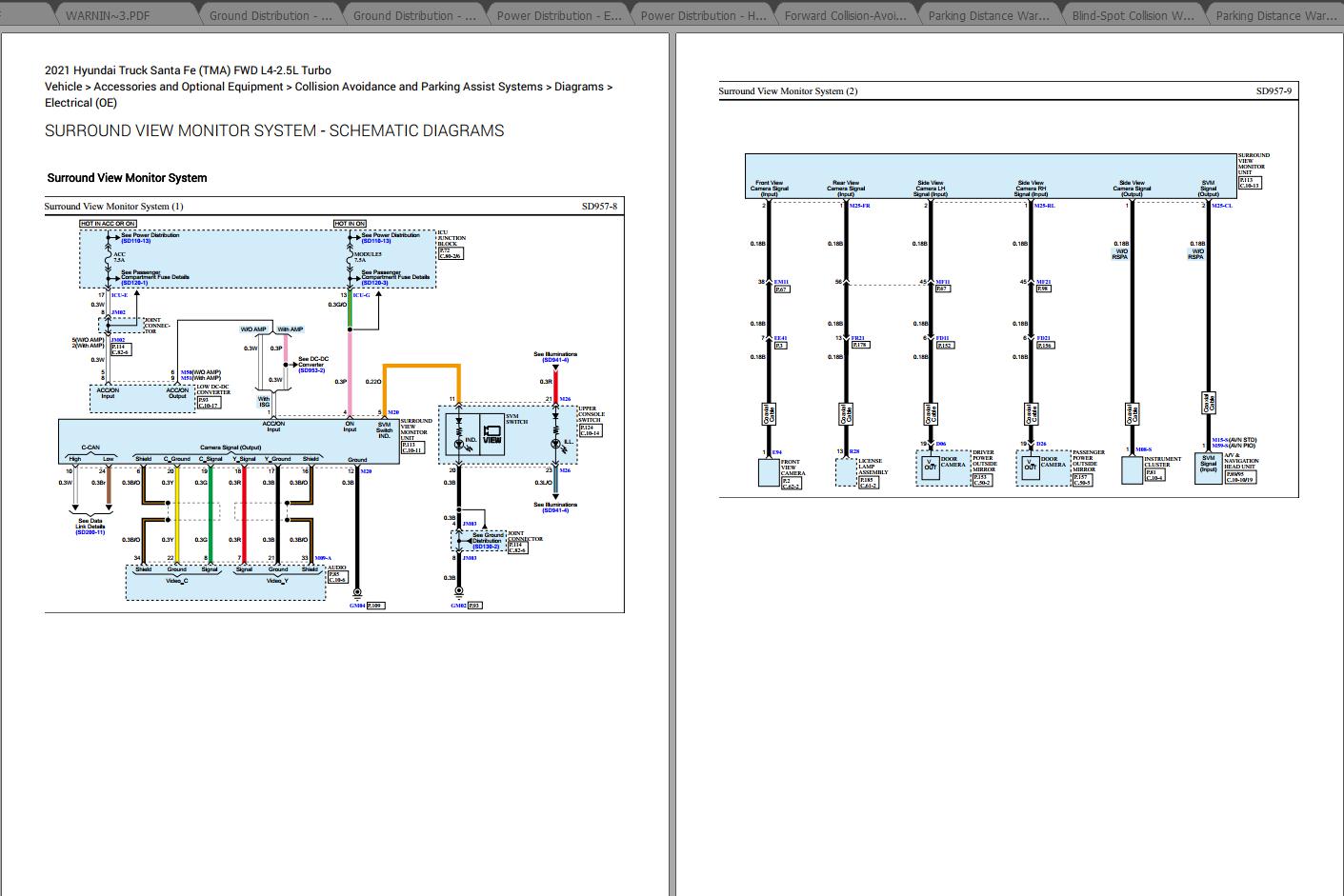Click the P.109 page reference box
The width and height of the screenshot is (1344, 896).
click(x=375, y=606)
